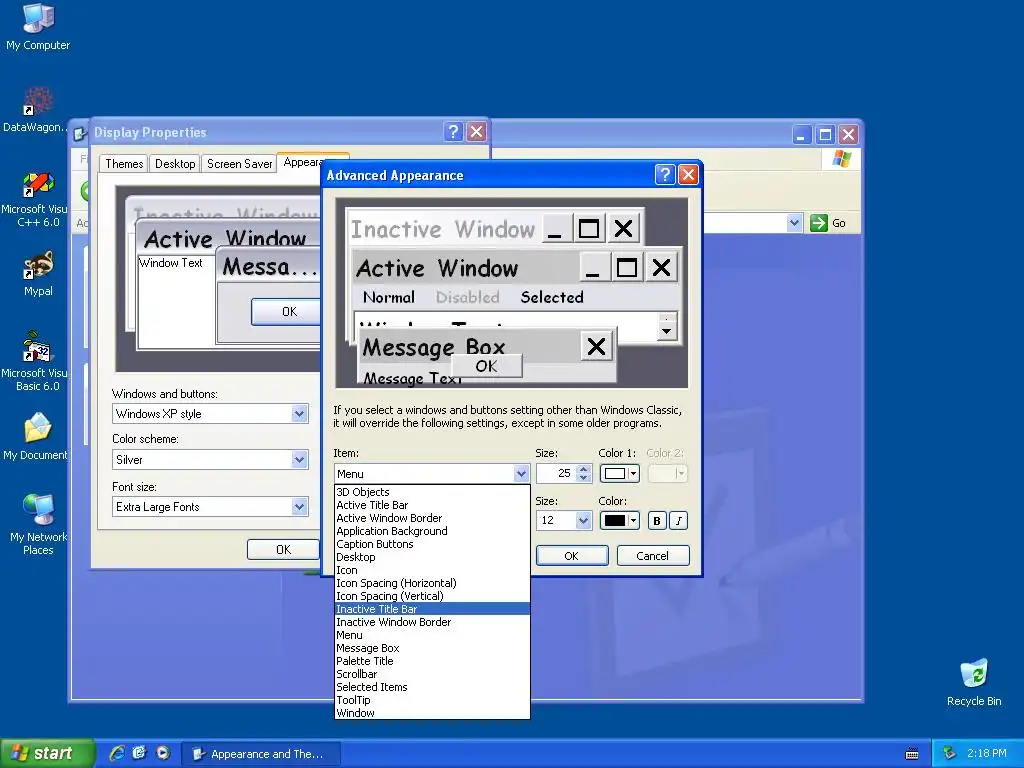
Task: Click the keyboard icon in system tray
Action: pyautogui.click(x=912, y=754)
